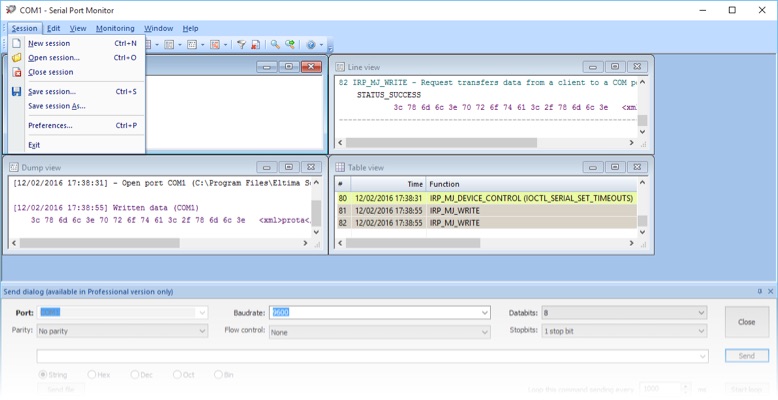
Task: Select row 80 IRP_MJ_DEVICE_CONTROL in Table view
Action: click(x=486, y=198)
